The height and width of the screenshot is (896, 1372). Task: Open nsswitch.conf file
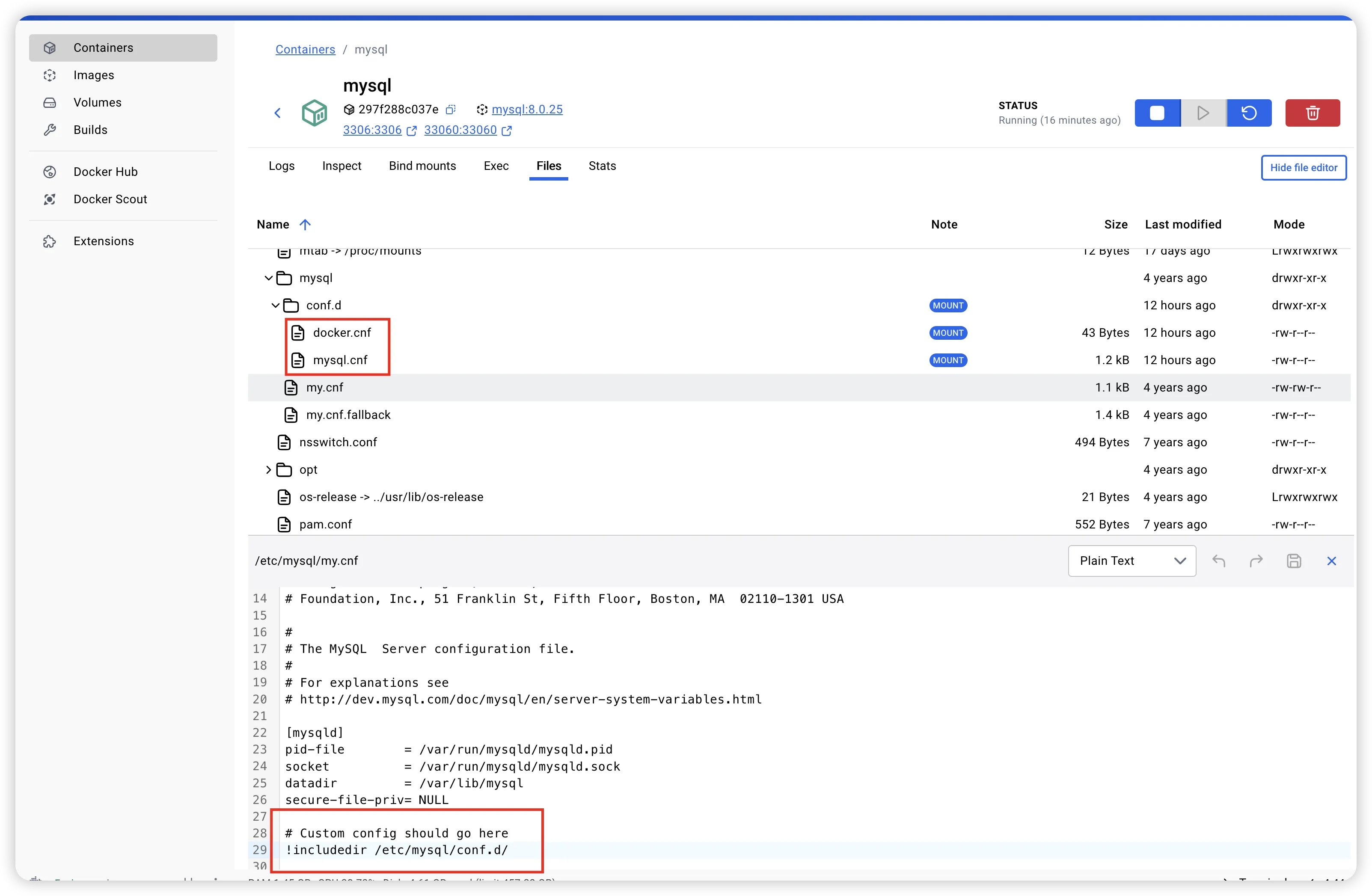[x=338, y=442]
